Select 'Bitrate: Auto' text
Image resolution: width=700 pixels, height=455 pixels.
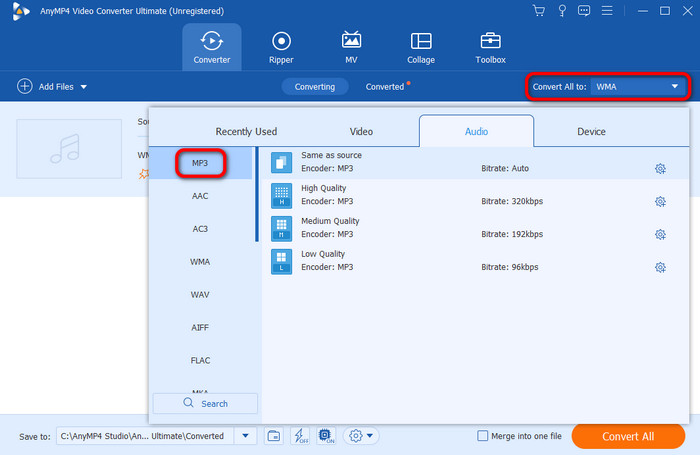pyautogui.click(x=505, y=168)
